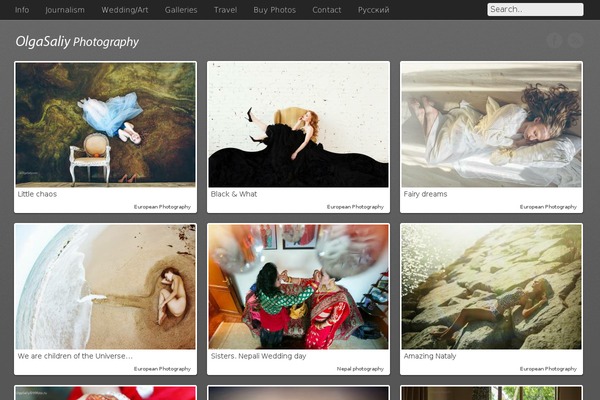The image size is (600, 400).
Task: Open the Amazing Nataly photo thumbnail
Action: (x=491, y=287)
